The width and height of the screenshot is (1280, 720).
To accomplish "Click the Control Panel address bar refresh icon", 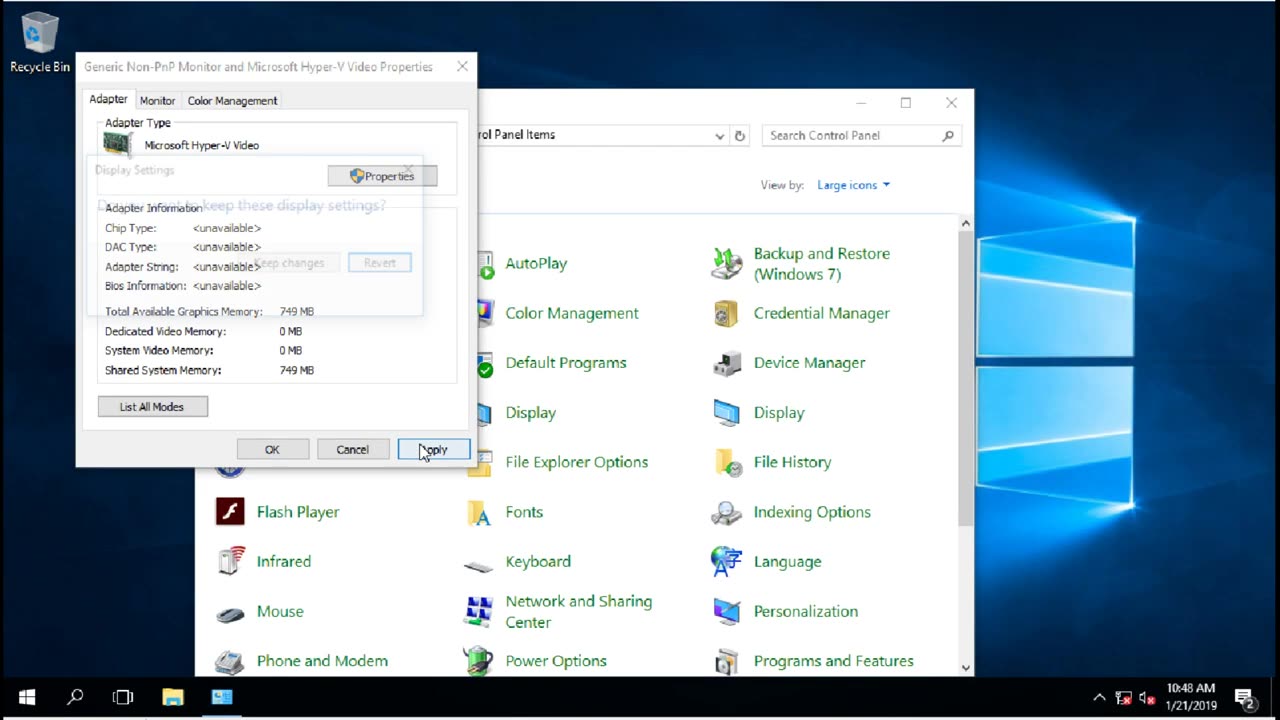I will click(x=740, y=135).
